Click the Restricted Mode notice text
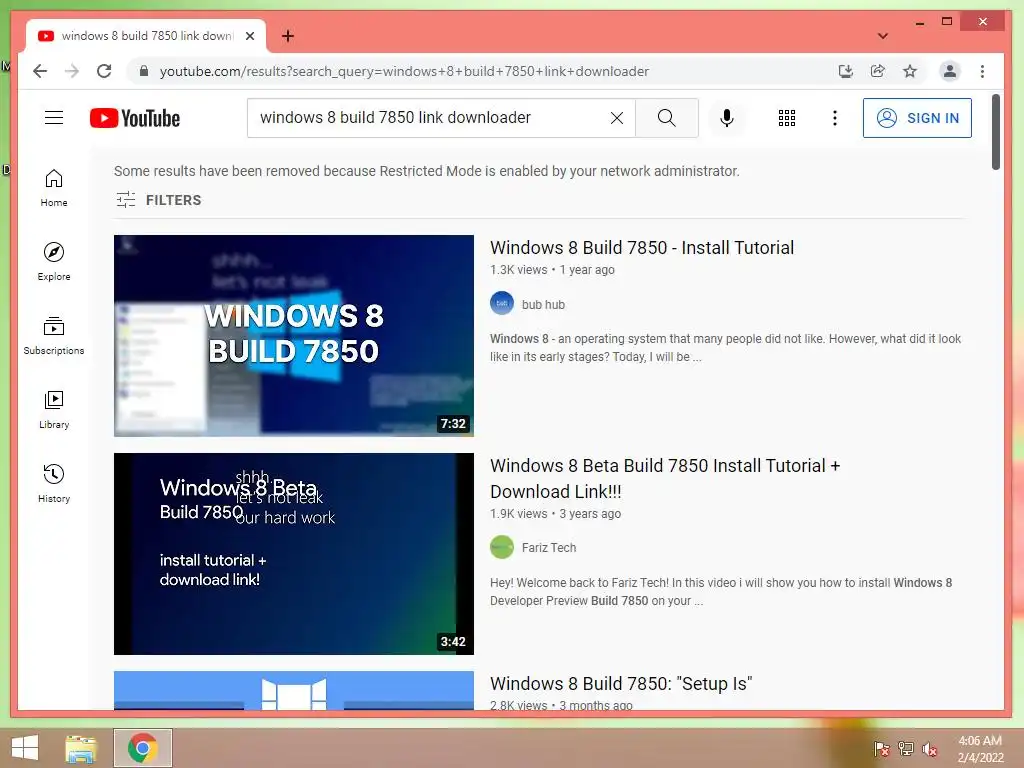 426,171
